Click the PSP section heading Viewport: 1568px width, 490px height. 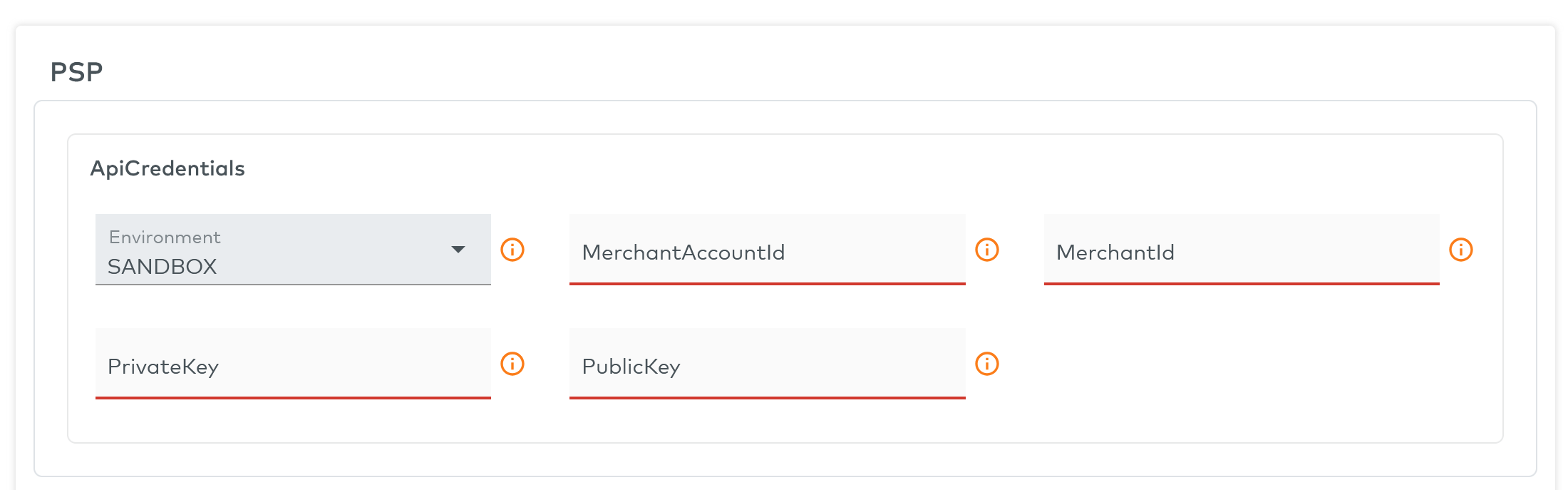76,72
